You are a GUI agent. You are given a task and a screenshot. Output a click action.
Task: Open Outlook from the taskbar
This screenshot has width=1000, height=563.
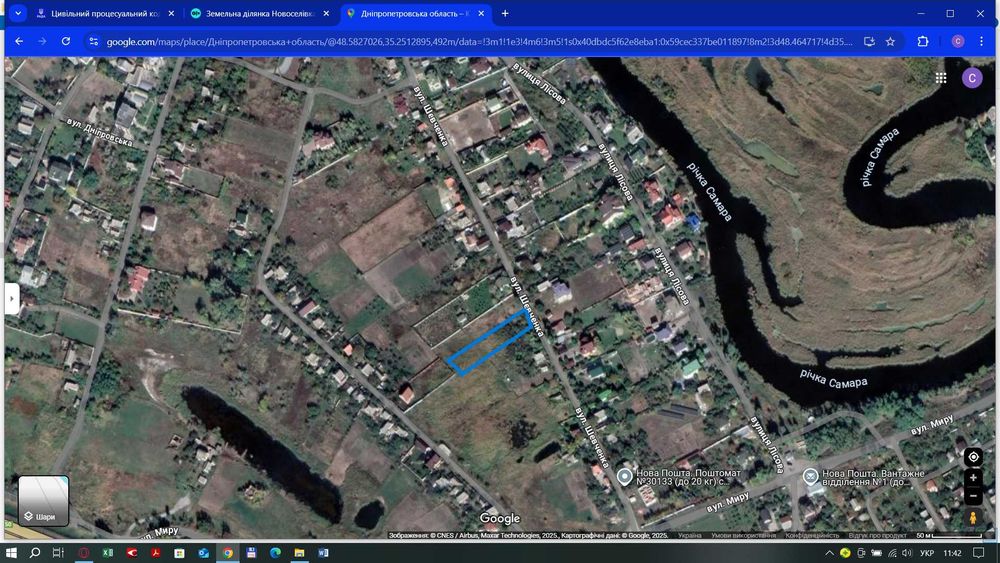coord(203,553)
